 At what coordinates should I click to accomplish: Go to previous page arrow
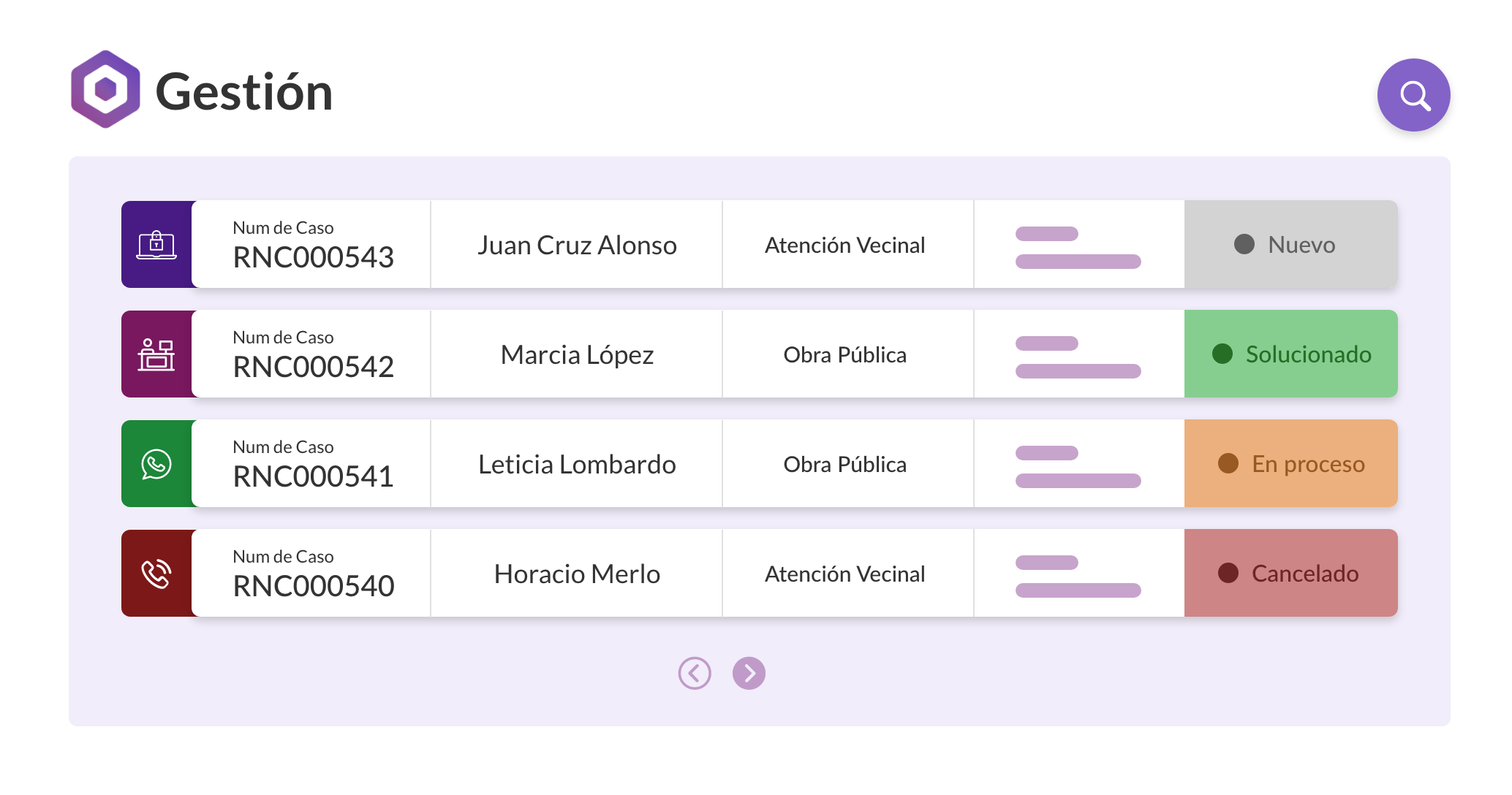(x=695, y=673)
